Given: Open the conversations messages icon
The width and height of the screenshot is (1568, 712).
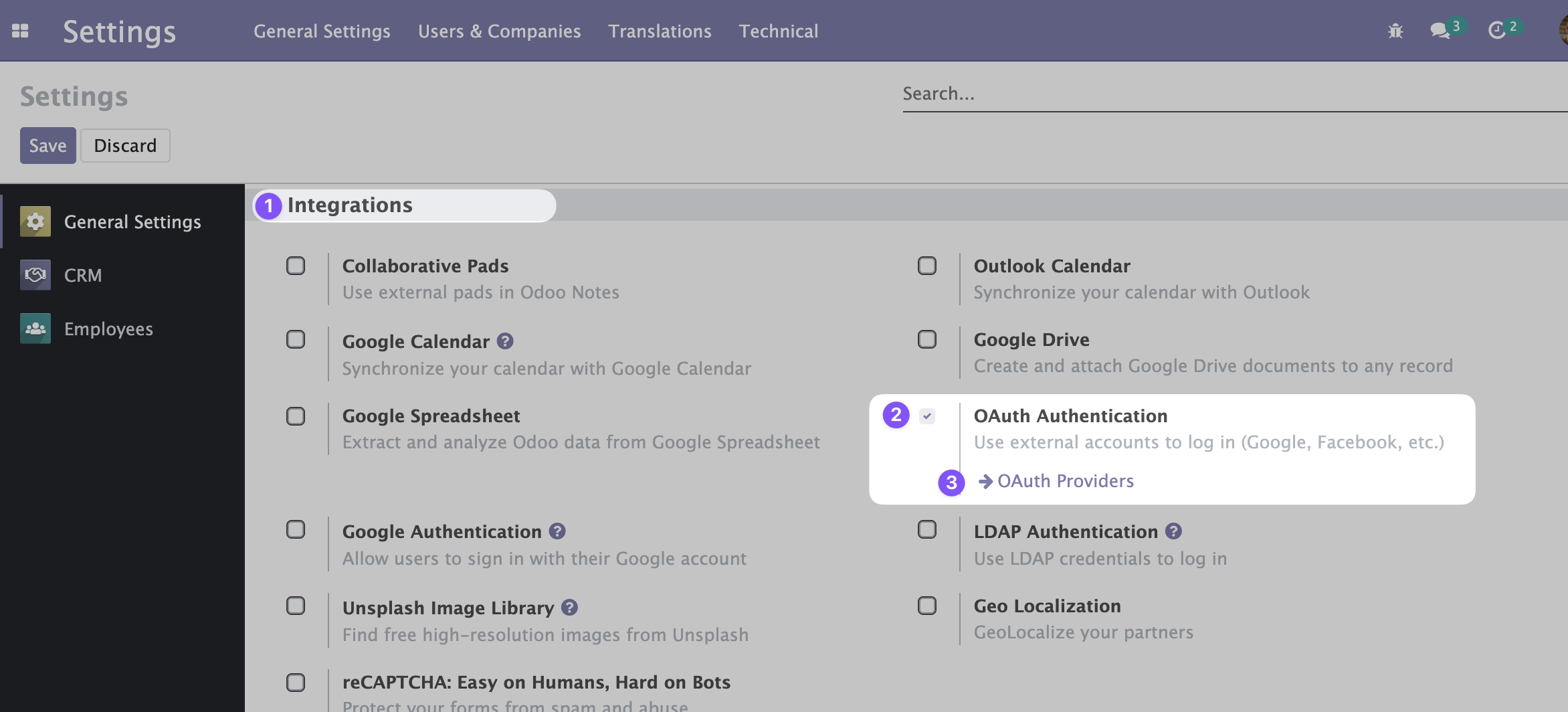Looking at the screenshot, I should (x=1439, y=31).
